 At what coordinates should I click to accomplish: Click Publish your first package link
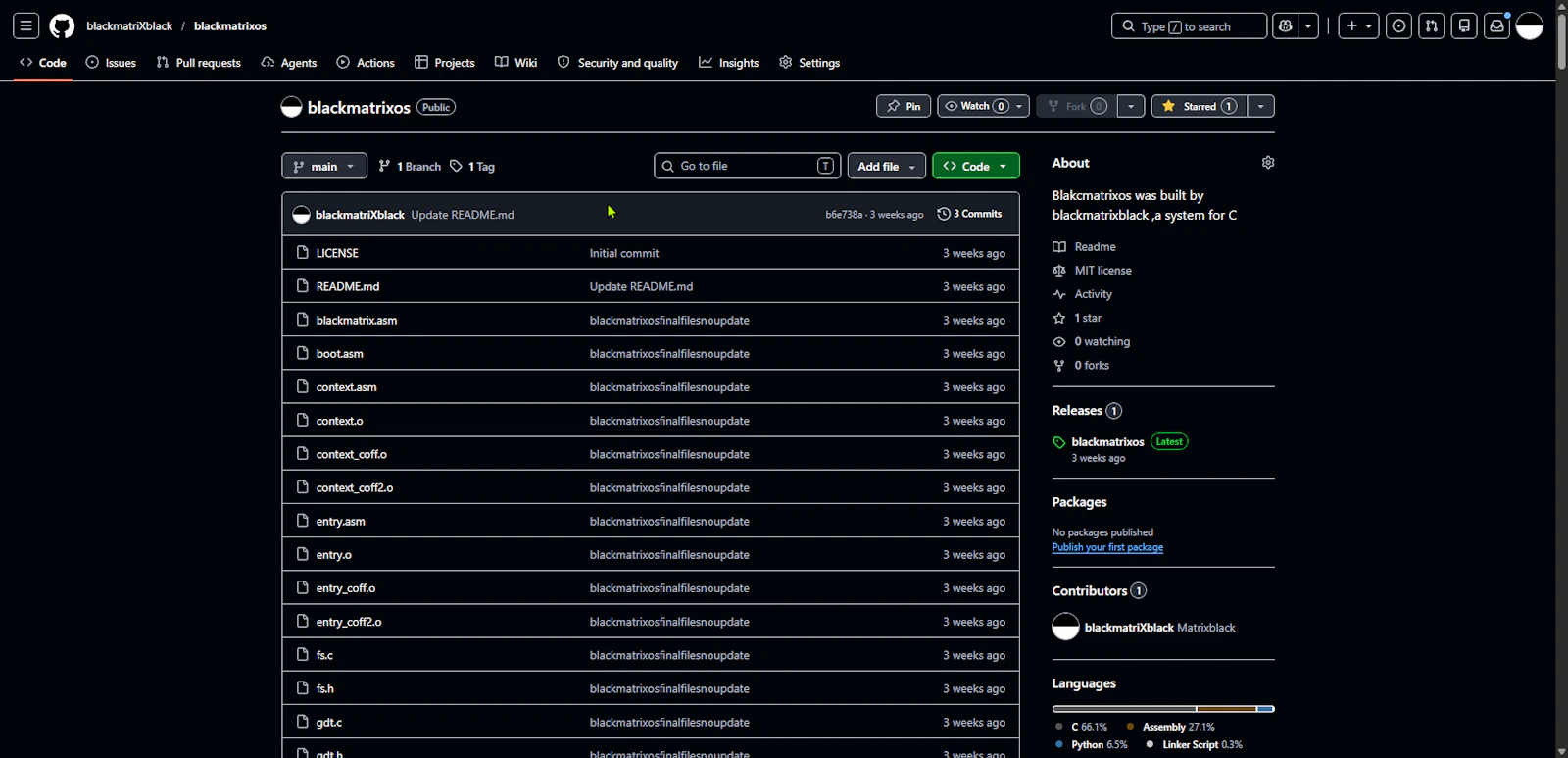pyautogui.click(x=1107, y=547)
